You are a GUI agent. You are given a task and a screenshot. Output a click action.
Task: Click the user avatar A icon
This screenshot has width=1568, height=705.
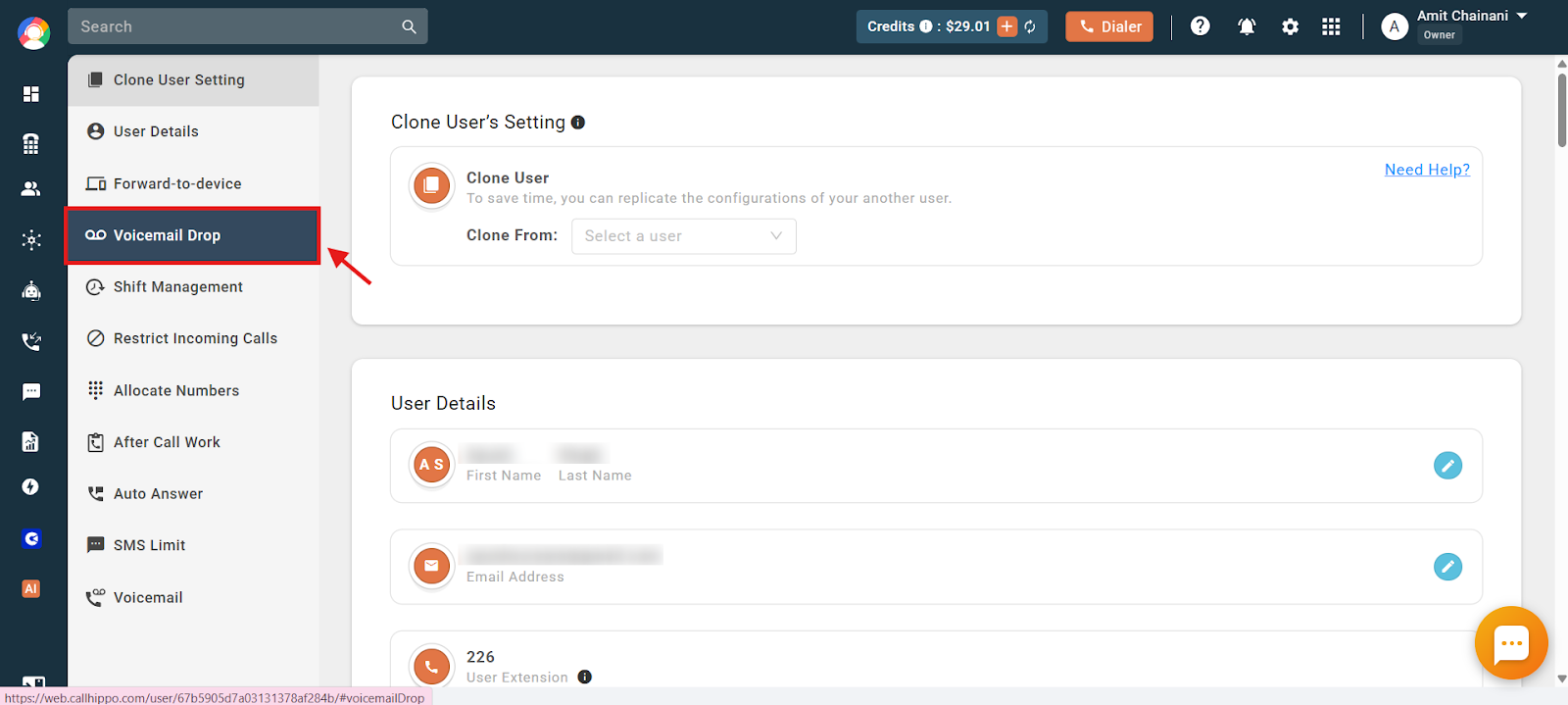[1395, 26]
